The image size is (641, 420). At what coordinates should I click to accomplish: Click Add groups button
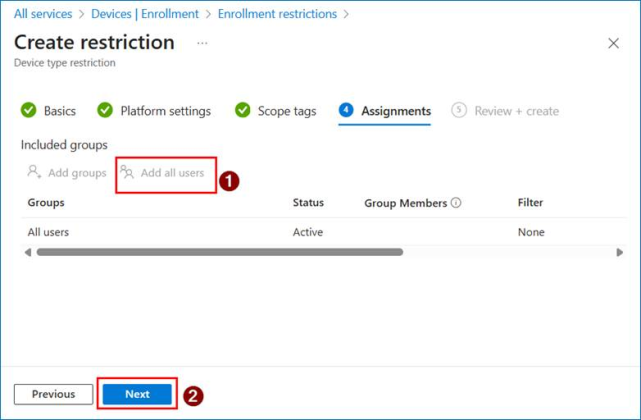[67, 173]
